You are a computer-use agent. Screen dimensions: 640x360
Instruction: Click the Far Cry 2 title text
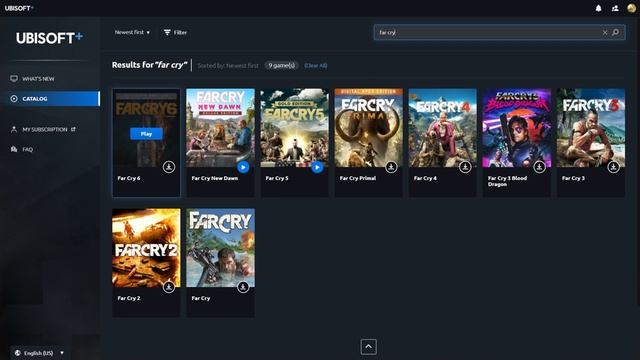[x=129, y=298]
